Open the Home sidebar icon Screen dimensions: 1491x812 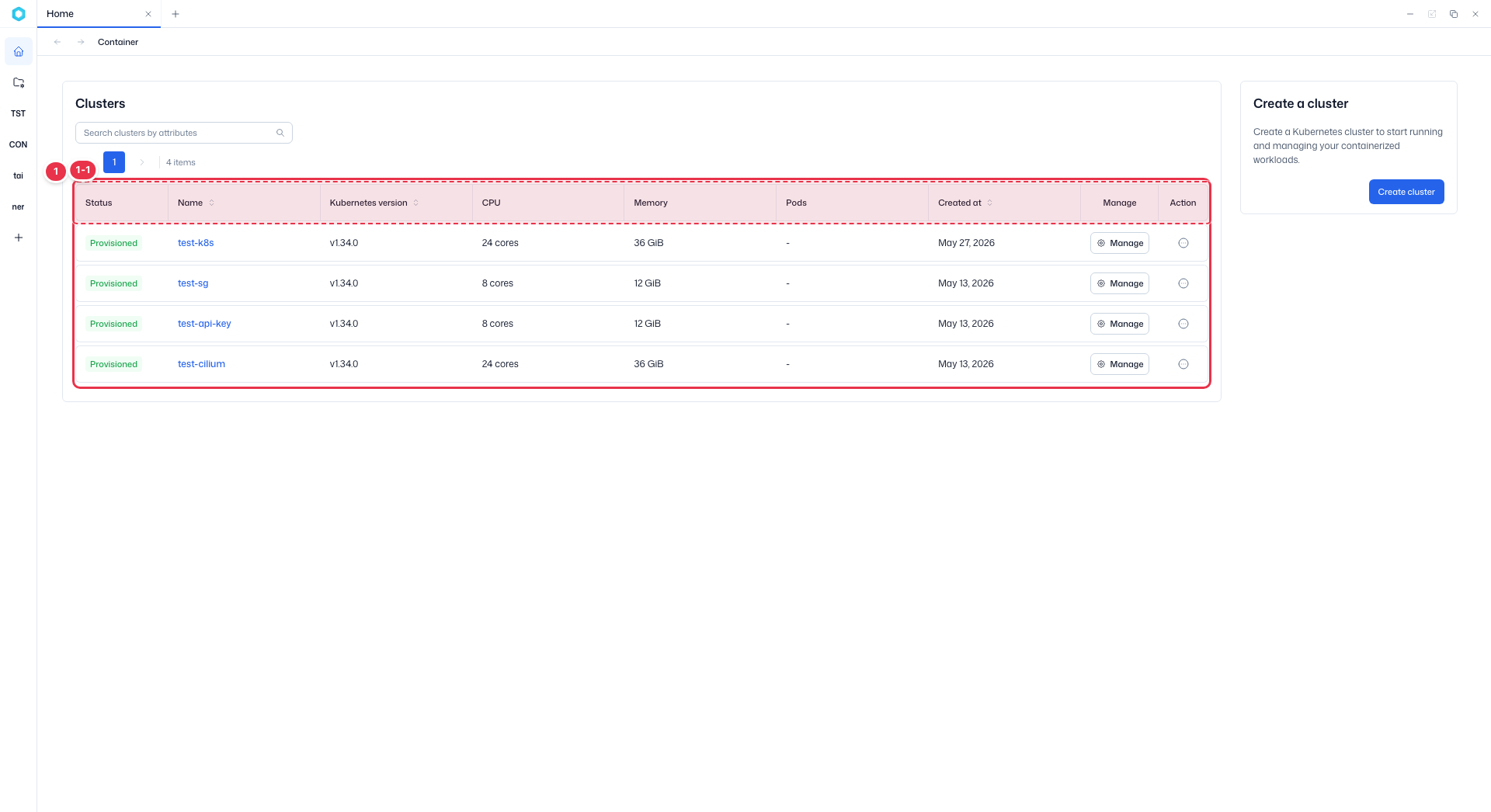19,52
